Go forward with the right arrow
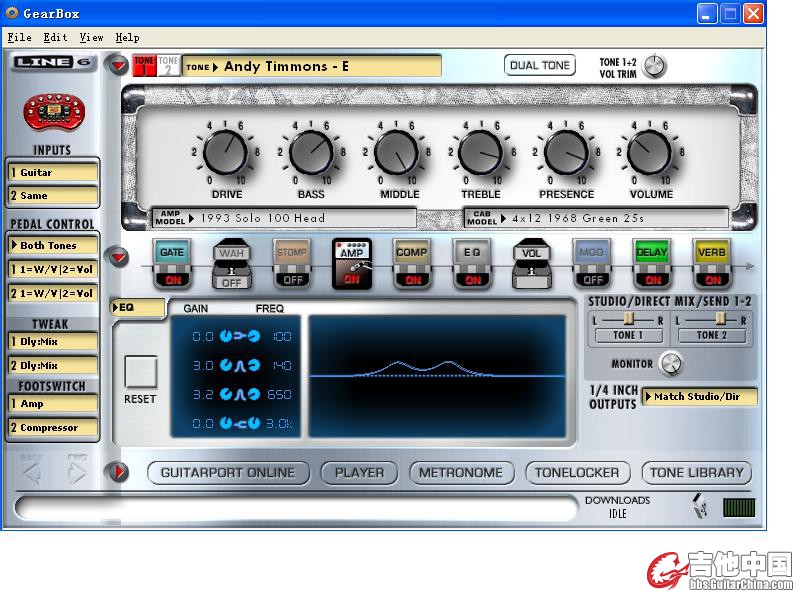The image size is (800, 600). coord(77,474)
